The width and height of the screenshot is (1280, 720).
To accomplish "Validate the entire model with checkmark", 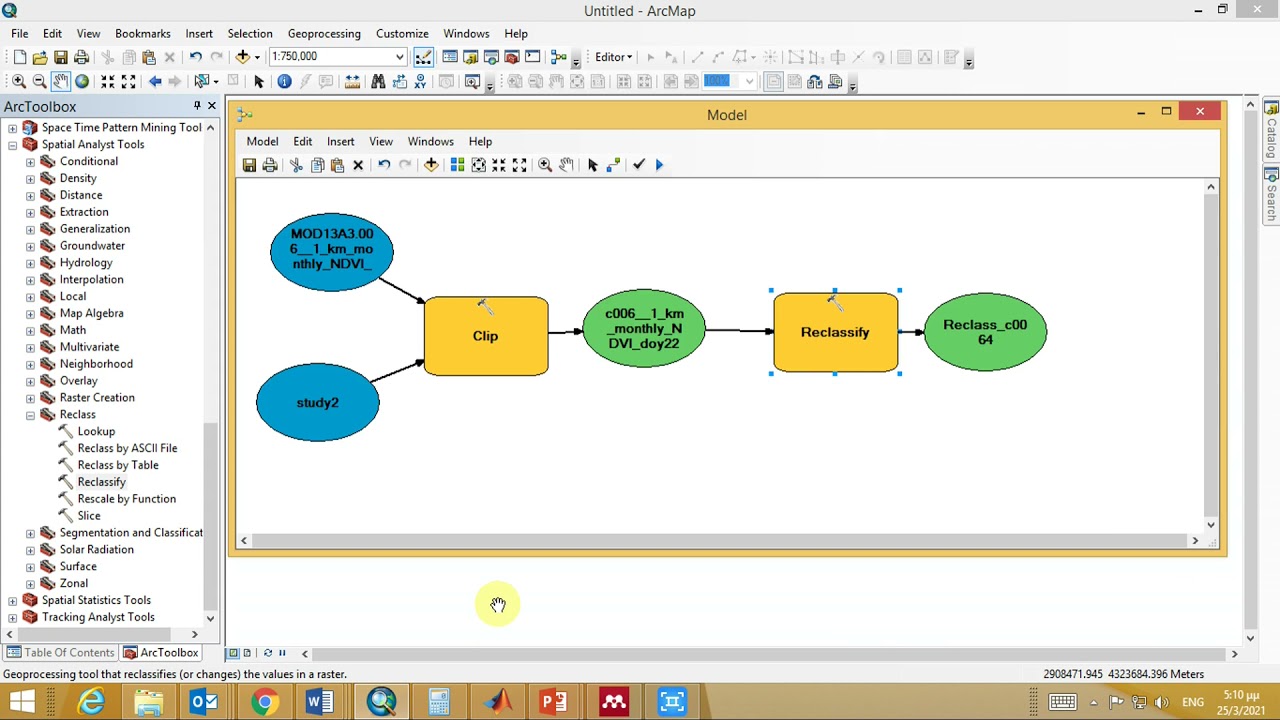I will [639, 165].
